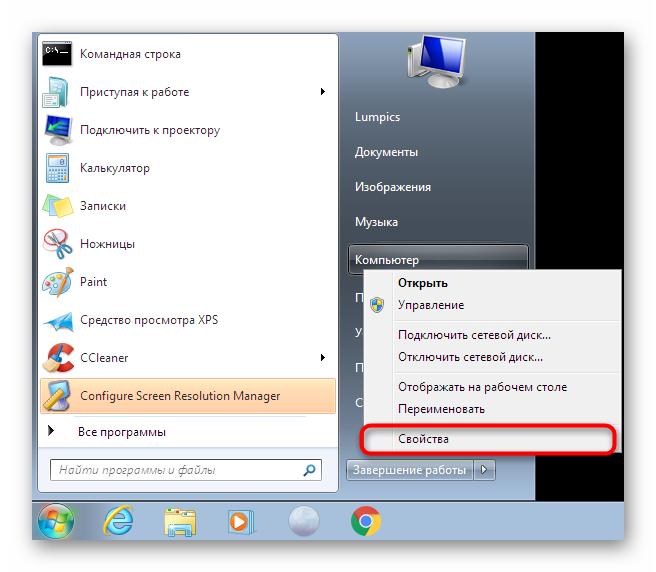The width and height of the screenshot is (656, 572).
Task: Open the Calculator icon (Калькулятор)
Action: click(57, 168)
